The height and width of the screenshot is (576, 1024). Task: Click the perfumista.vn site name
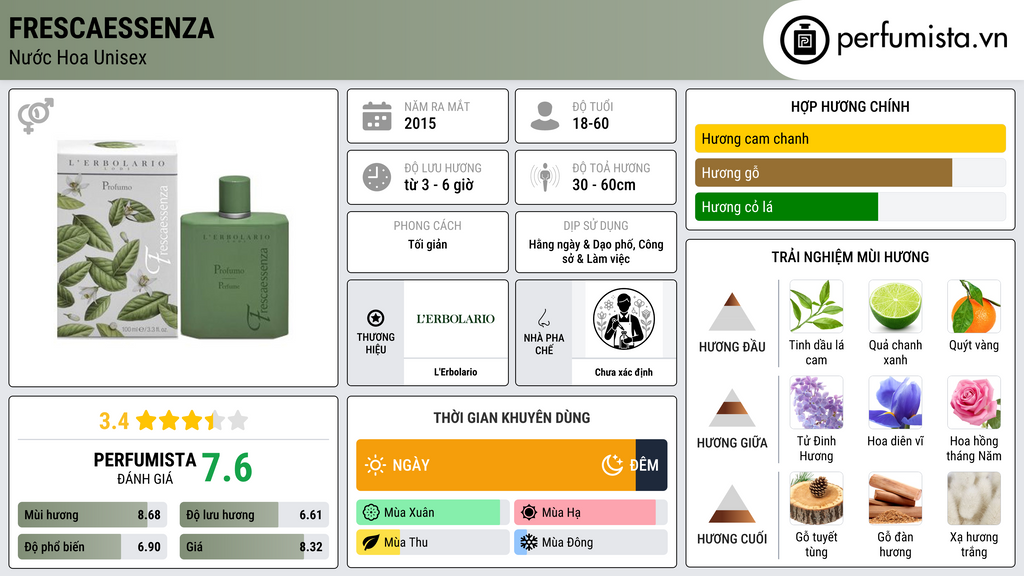coord(922,39)
